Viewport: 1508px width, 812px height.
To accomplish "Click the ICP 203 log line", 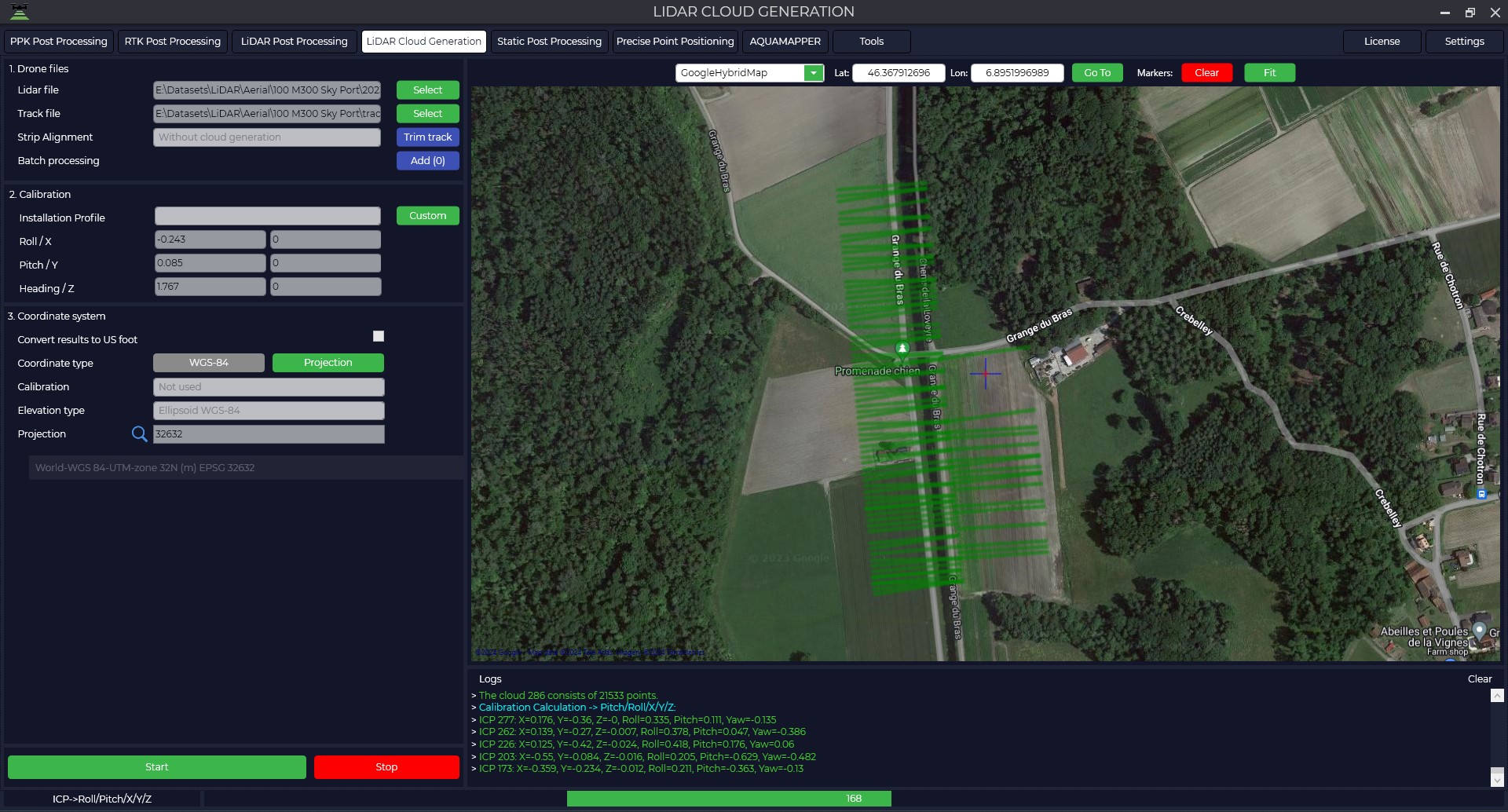I will pyautogui.click(x=647, y=757).
